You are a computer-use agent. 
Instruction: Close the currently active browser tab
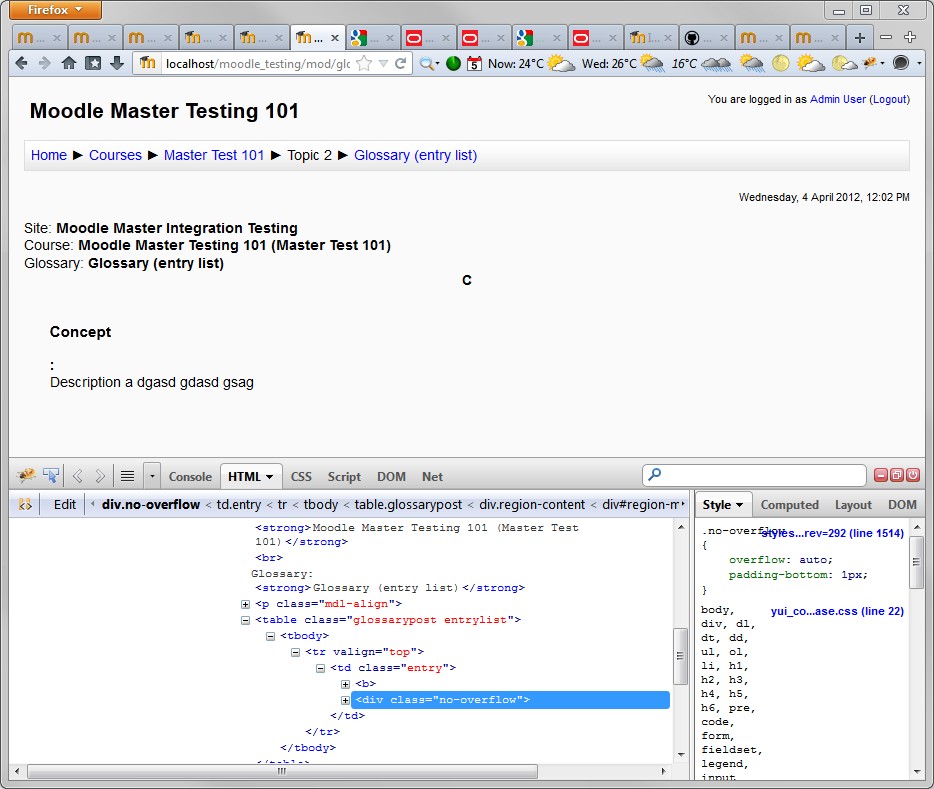(x=335, y=38)
